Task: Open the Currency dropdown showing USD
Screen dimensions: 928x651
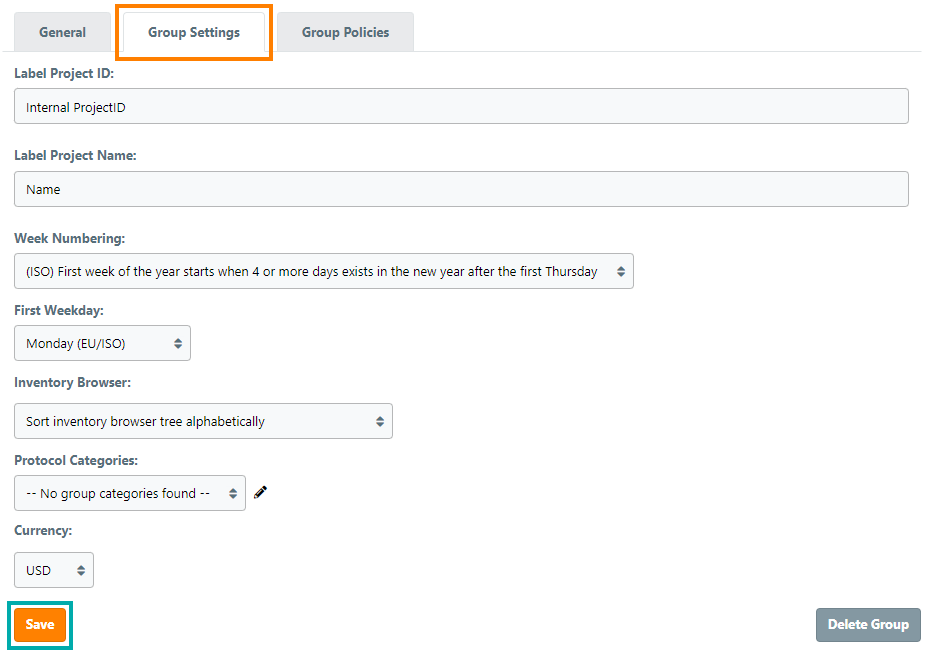Action: 54,570
